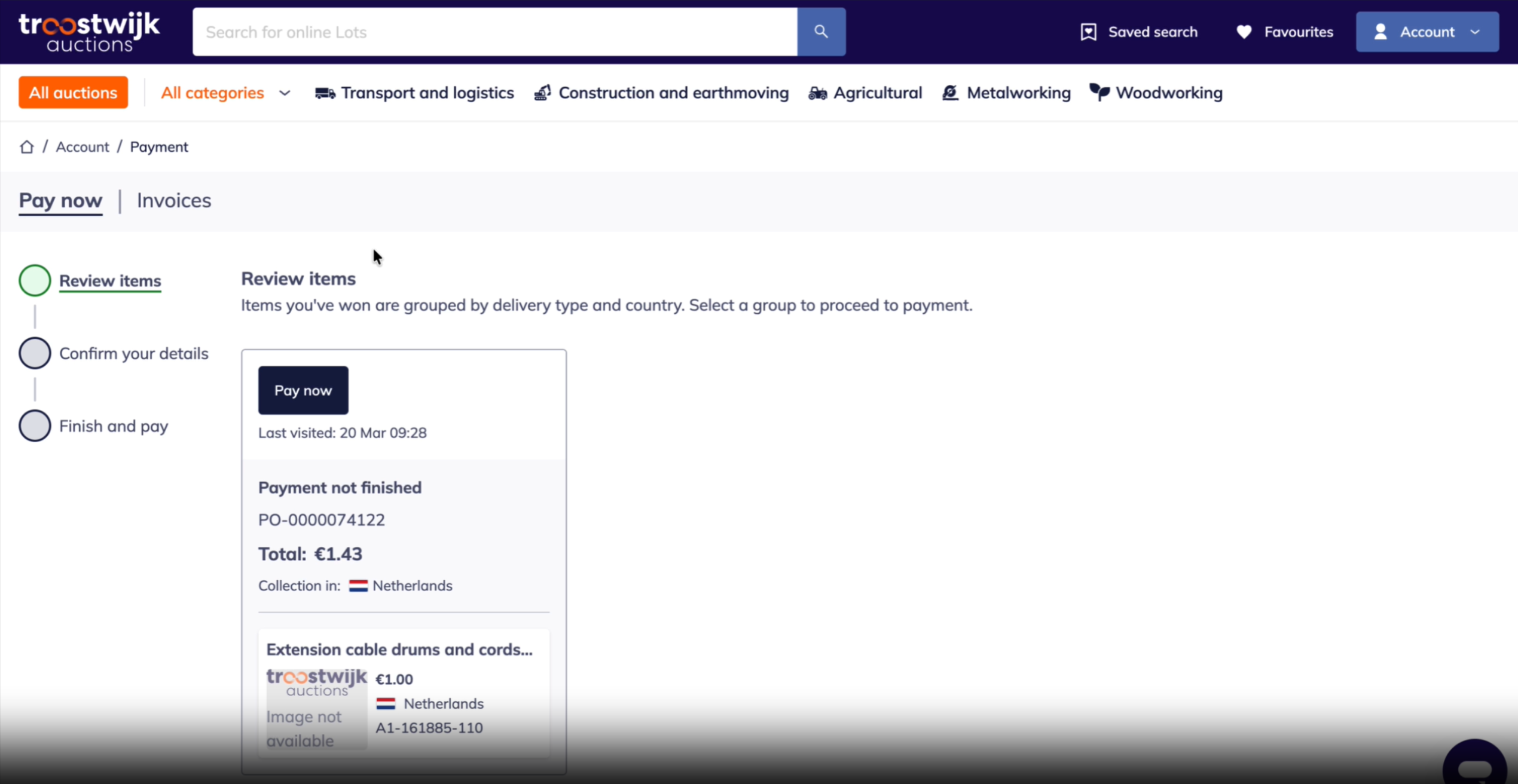The height and width of the screenshot is (784, 1518).
Task: Select the Metalworking category icon
Action: coord(949,93)
